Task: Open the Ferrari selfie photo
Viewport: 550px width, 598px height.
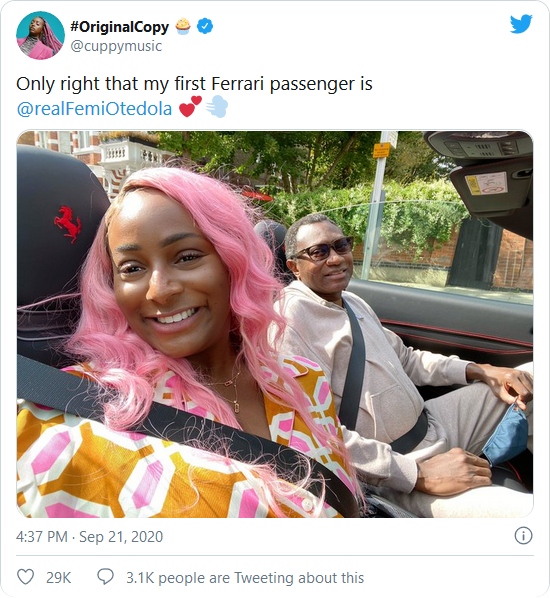Action: point(275,324)
